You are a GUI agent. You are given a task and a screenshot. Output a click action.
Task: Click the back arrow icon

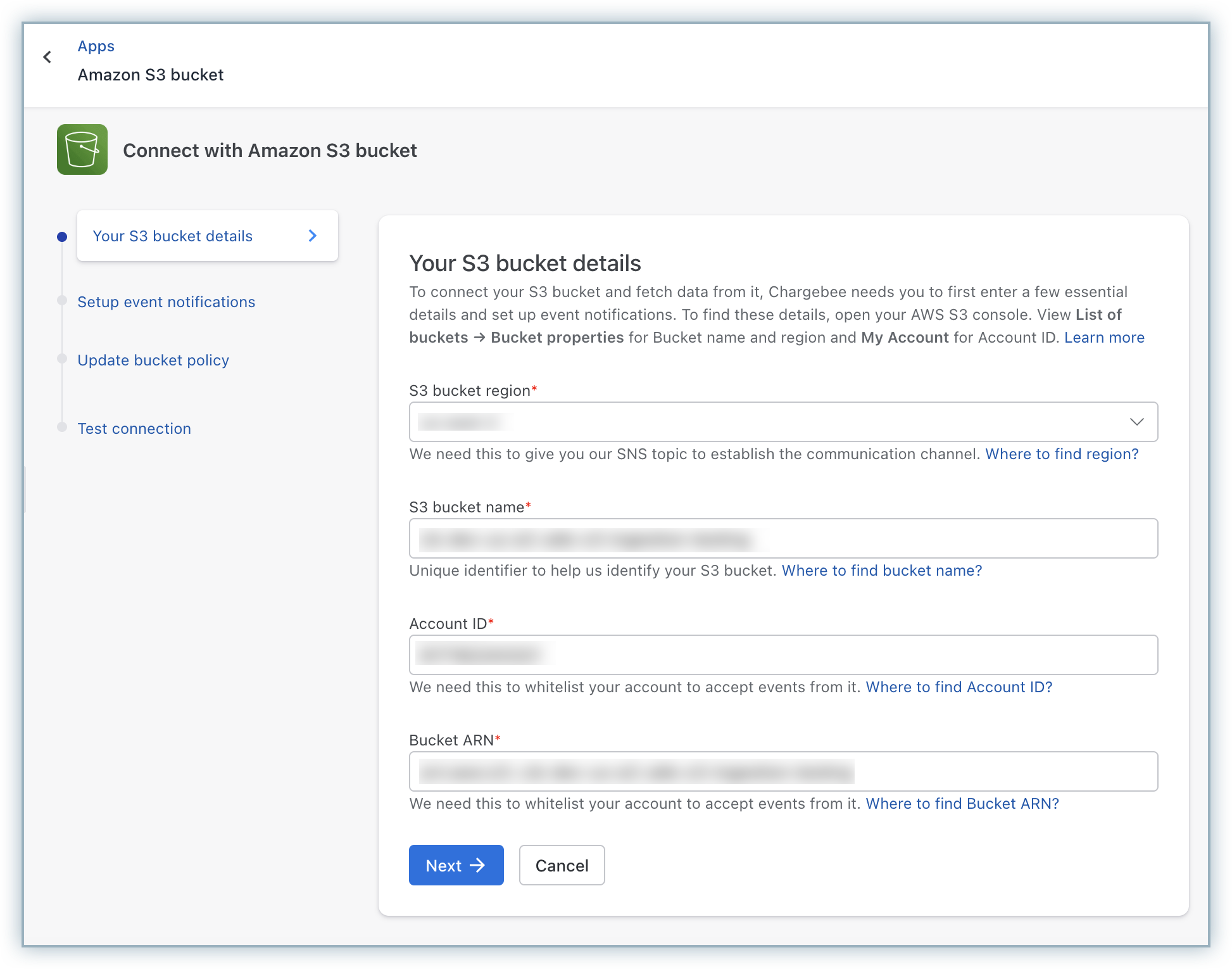coord(47,58)
